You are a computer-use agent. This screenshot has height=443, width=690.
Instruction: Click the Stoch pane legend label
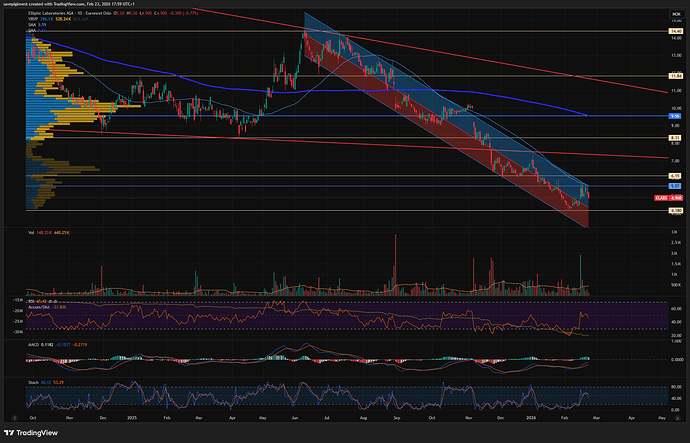[x=33, y=380]
